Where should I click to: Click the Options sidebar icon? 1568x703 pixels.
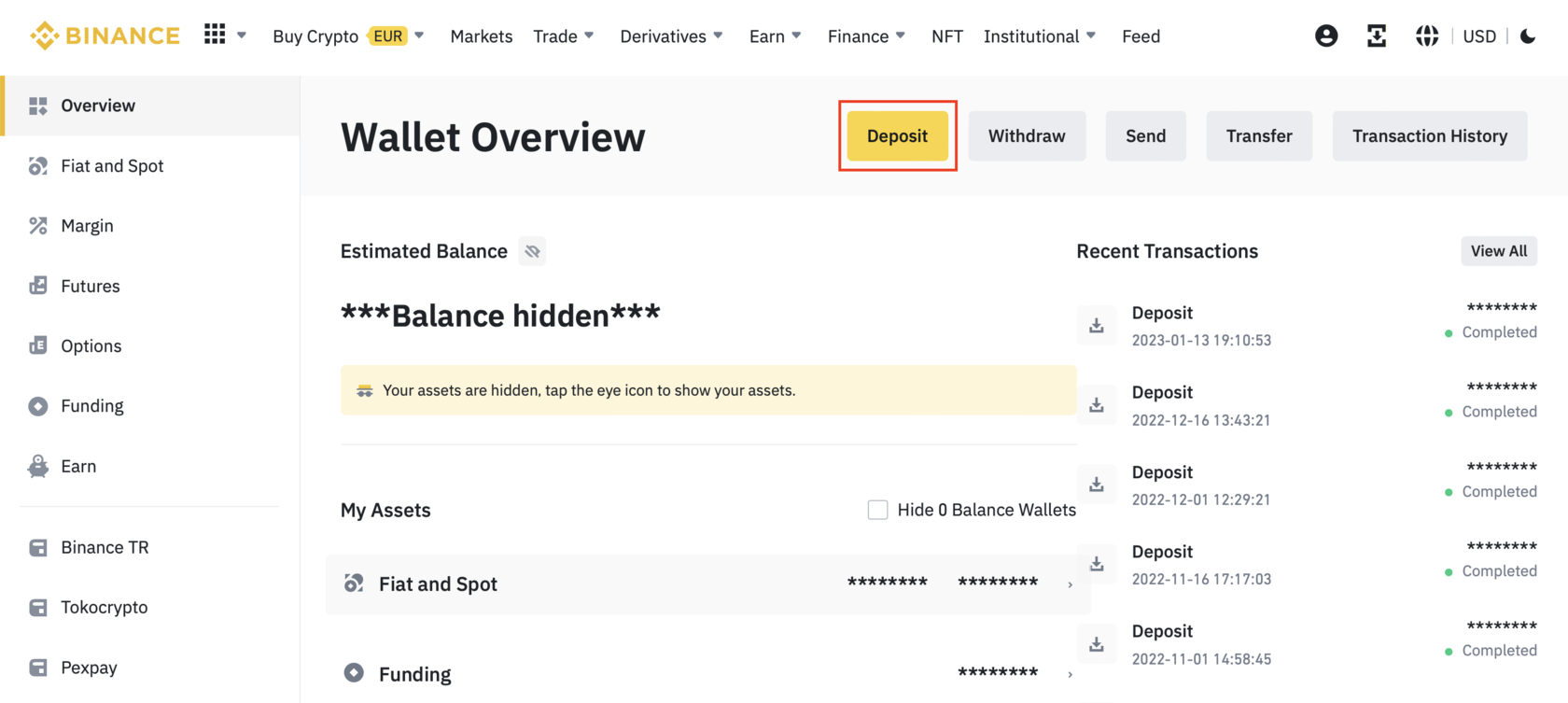(38, 345)
